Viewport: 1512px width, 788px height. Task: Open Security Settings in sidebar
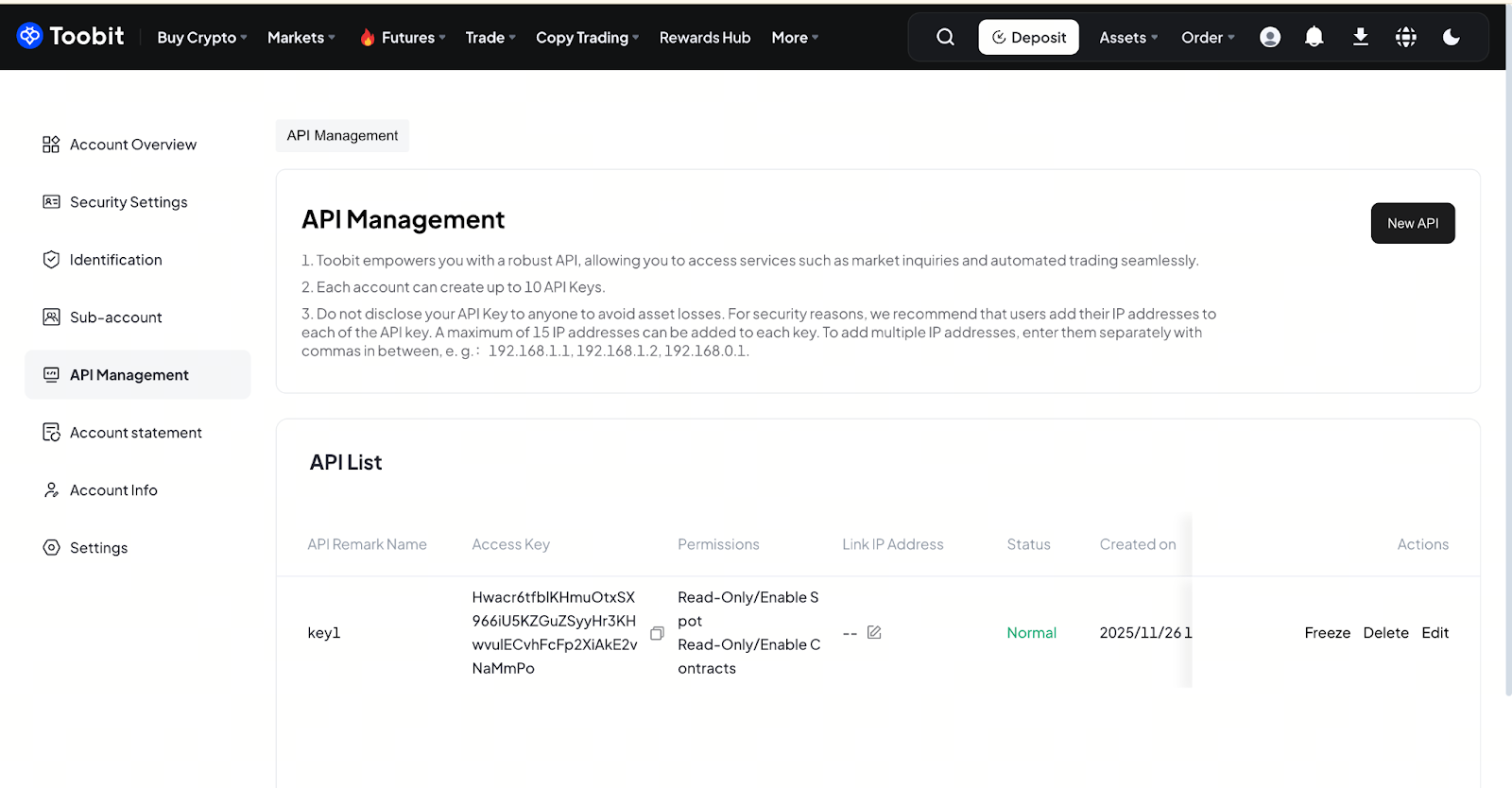129,202
